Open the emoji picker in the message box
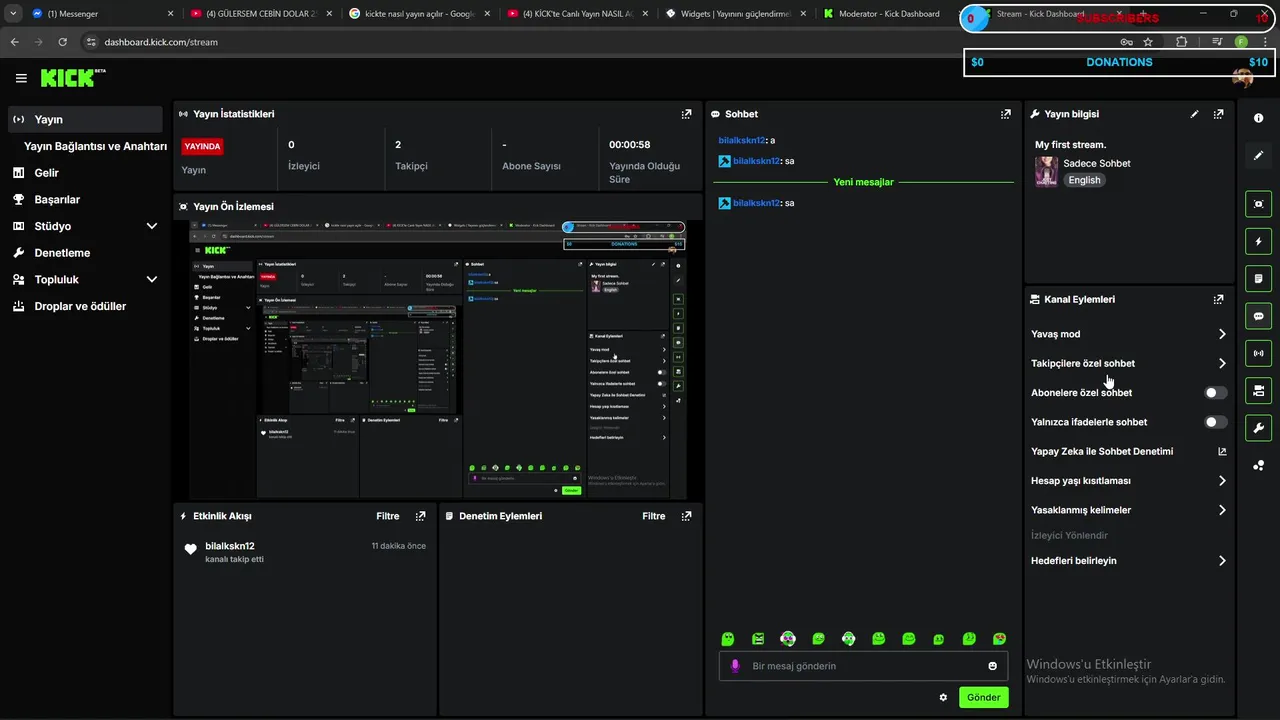This screenshot has width=1280, height=720. 993,666
